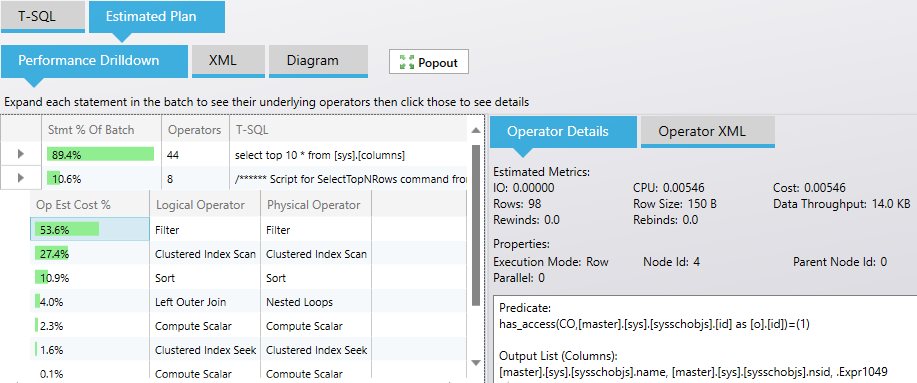The image size is (917, 383).
Task: Select the Estimated Plan tab
Action: coord(157,16)
